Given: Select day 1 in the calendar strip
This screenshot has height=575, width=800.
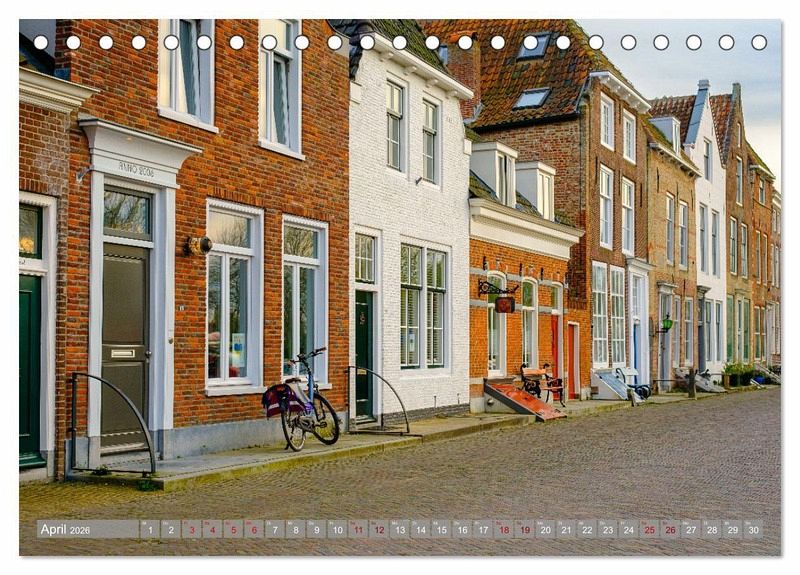Looking at the screenshot, I should [149, 530].
